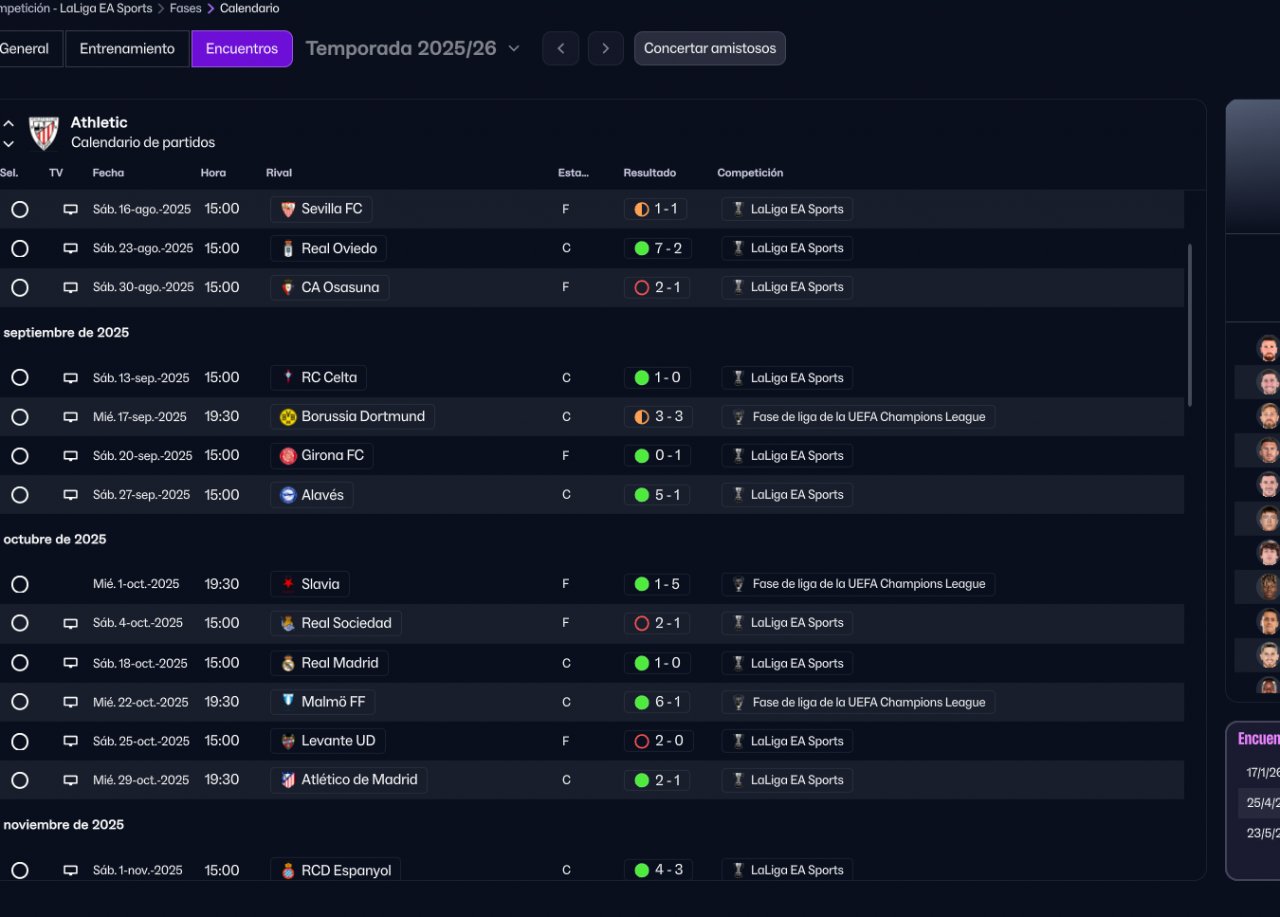Image resolution: width=1280 pixels, height=917 pixels.
Task: Sort fixtures by the Rival column header
Action: click(279, 173)
